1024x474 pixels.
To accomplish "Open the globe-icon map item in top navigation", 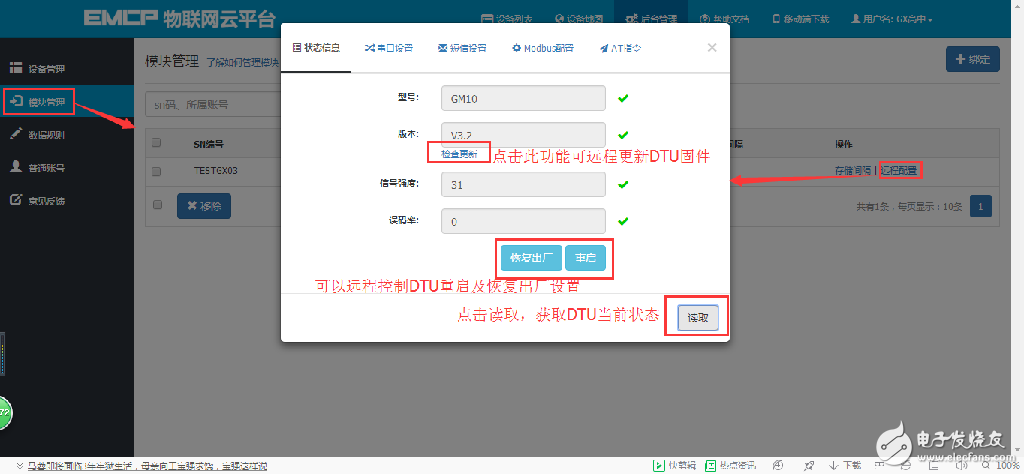I will point(579,19).
